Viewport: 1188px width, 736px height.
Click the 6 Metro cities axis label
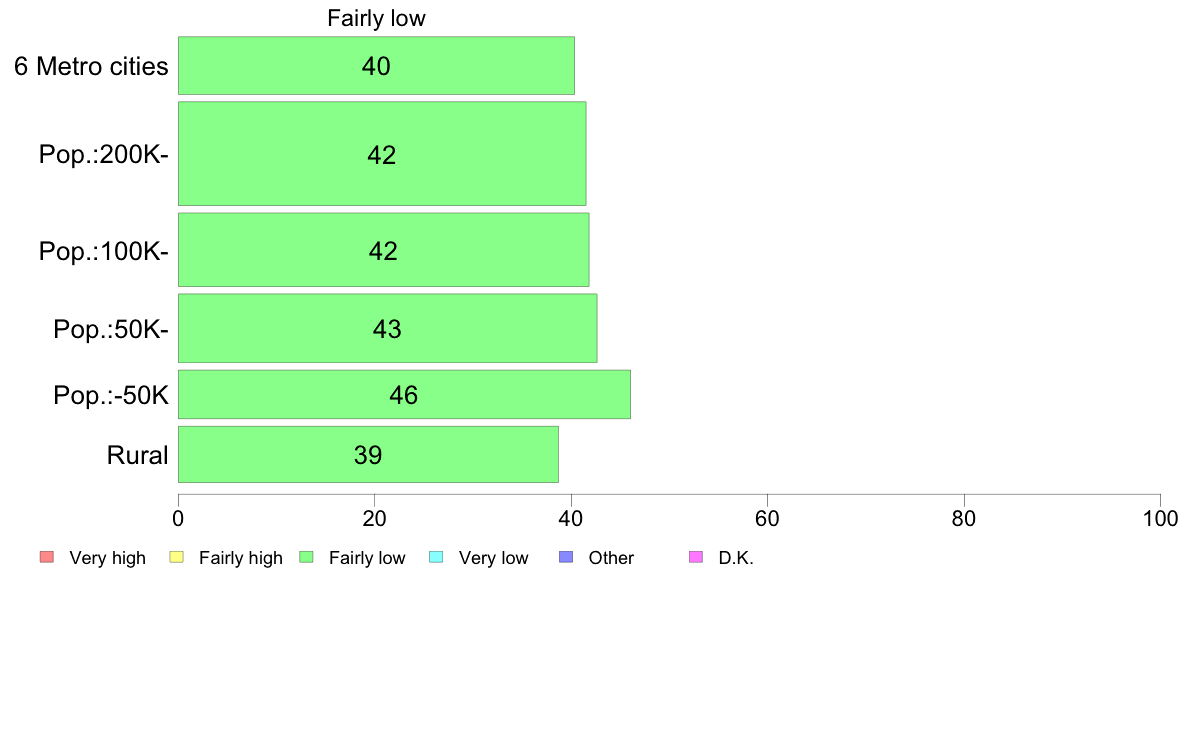[91, 66]
